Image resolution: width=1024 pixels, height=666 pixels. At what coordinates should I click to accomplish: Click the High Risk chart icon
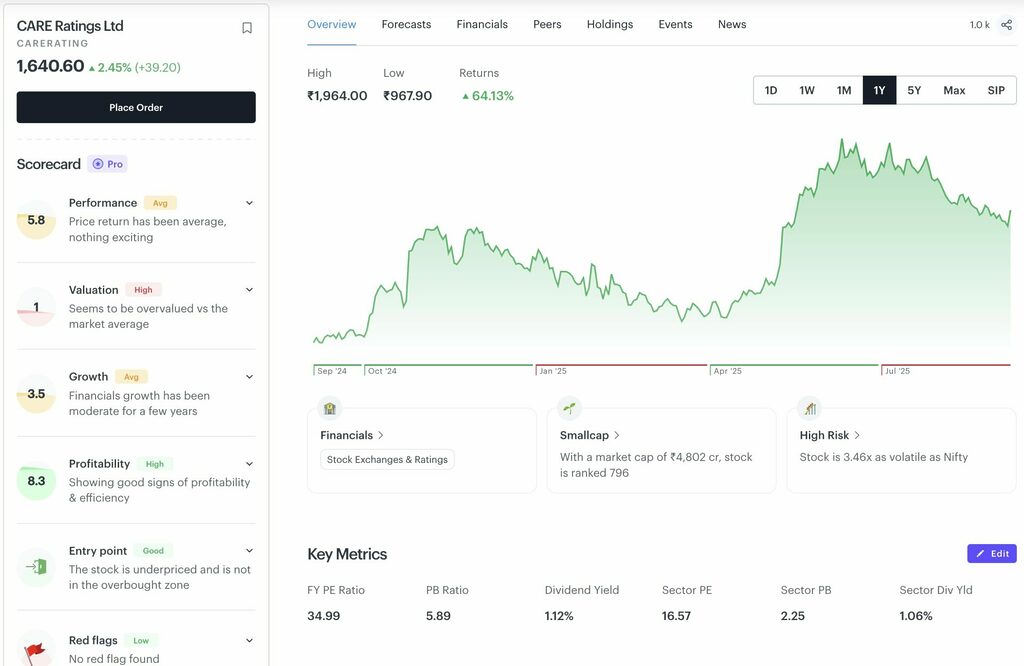810,409
